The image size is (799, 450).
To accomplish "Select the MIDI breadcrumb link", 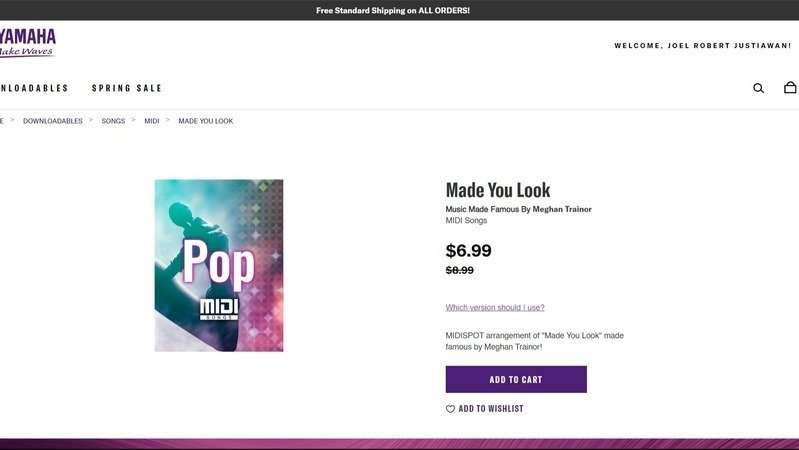I will [152, 121].
